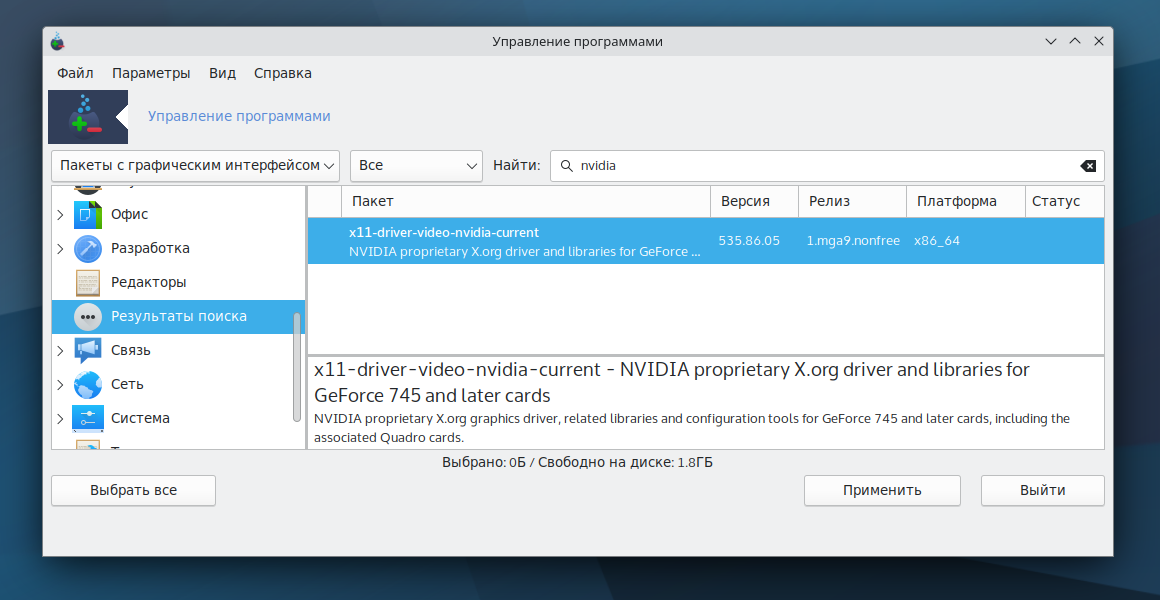The image size is (1160, 600).
Task: Click the Офис category icon
Action: pyautogui.click(x=88, y=214)
